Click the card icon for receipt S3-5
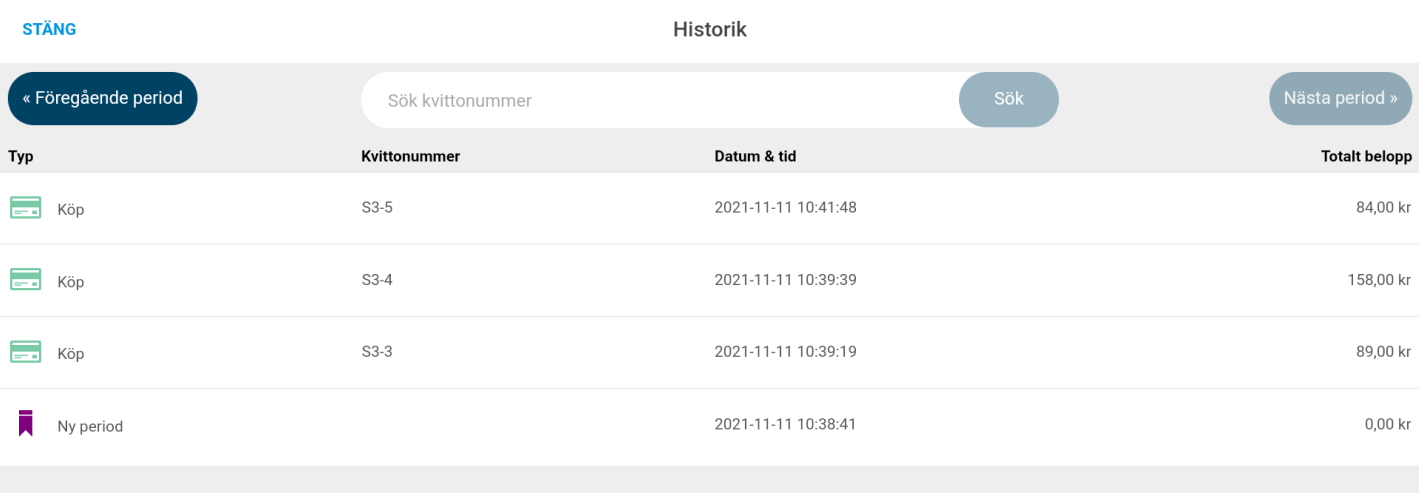Image resolution: width=1419 pixels, height=493 pixels. coord(25,208)
